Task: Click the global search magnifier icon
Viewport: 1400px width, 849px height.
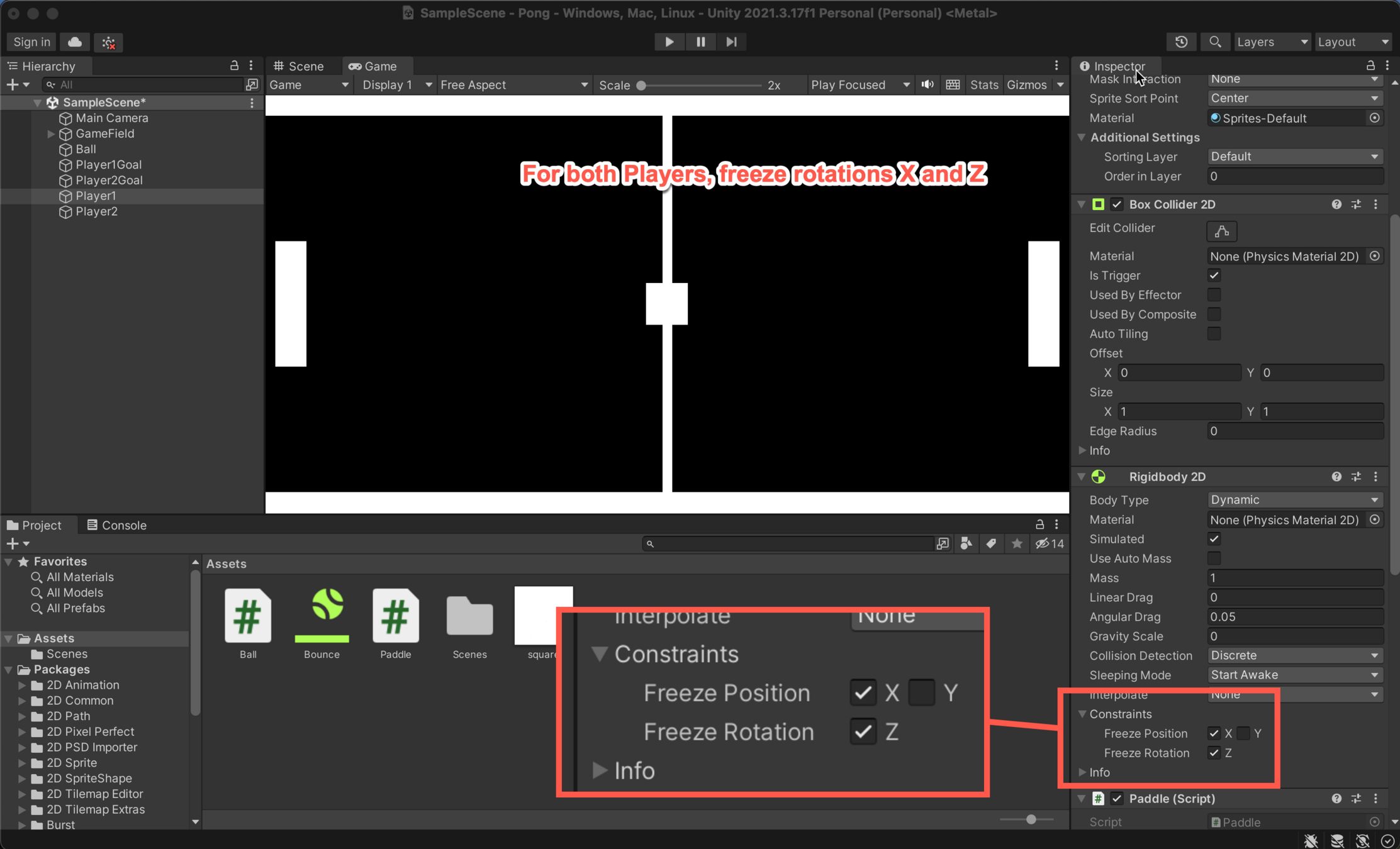Action: coord(1214,42)
